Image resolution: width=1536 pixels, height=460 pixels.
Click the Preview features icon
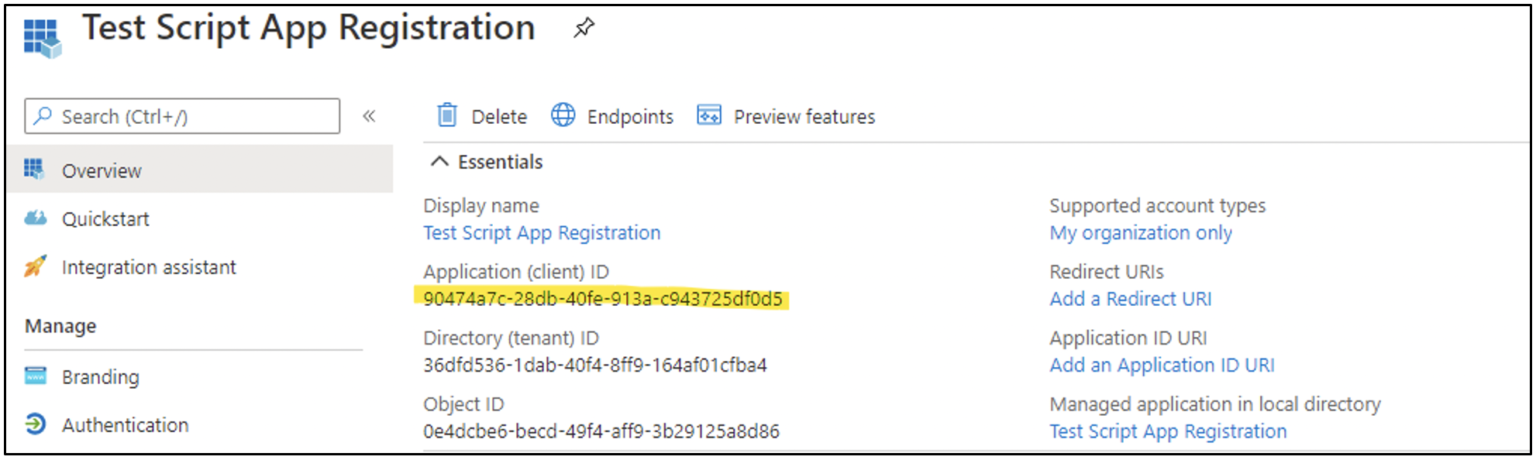(709, 116)
